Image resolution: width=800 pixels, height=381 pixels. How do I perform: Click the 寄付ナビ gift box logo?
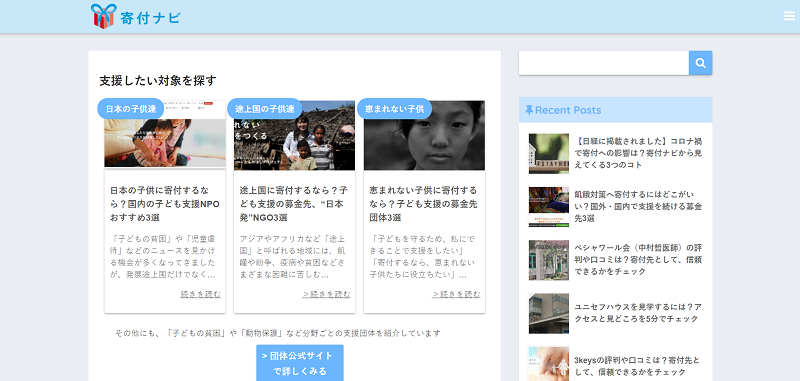[104, 16]
